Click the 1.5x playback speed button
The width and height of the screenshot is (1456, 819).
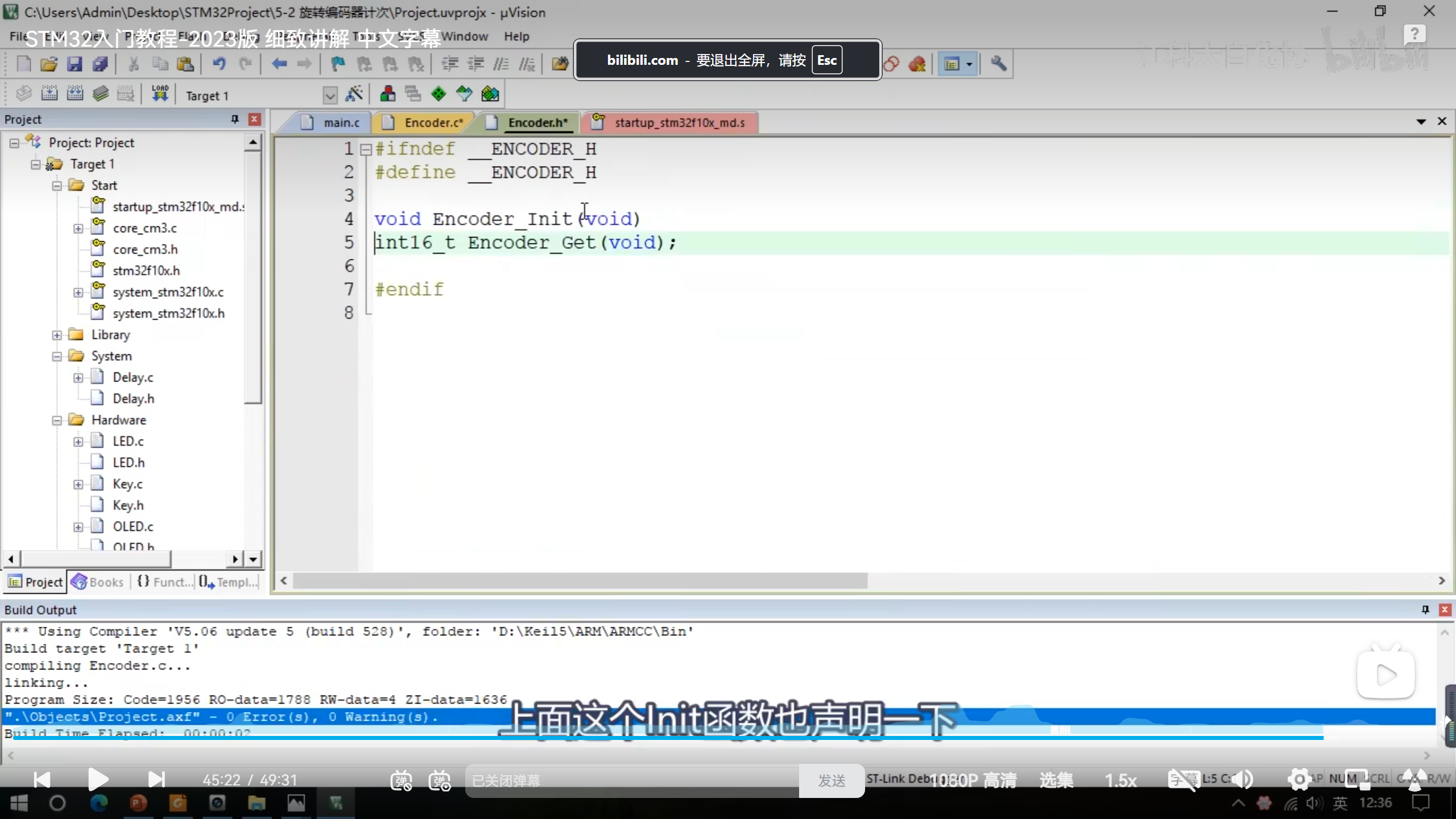[1120, 780]
